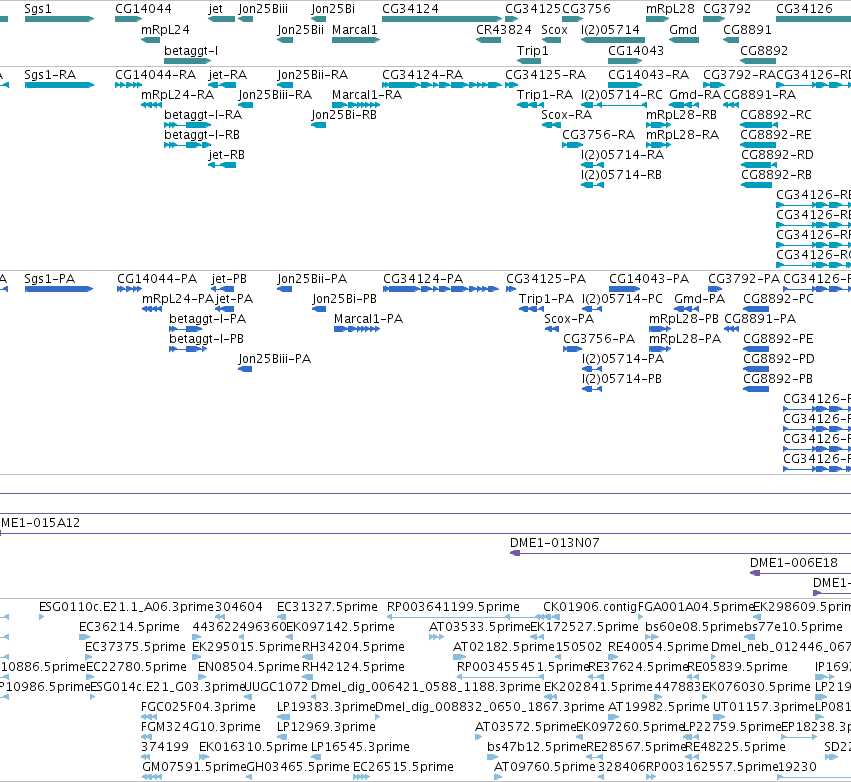Select the Gmd gene label
This screenshot has width=851, height=782.
(x=683, y=30)
